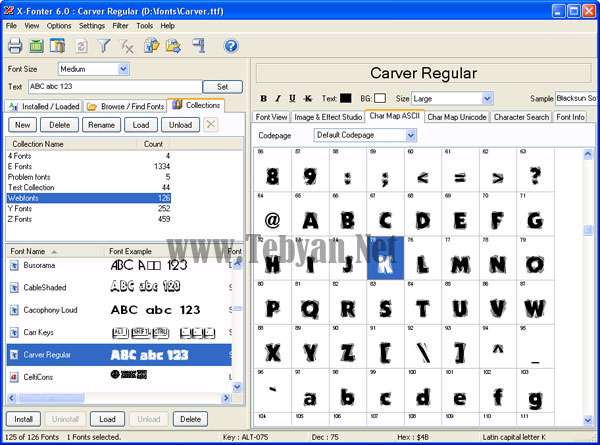
Task: Select the E Fonts collection
Action: (89, 166)
